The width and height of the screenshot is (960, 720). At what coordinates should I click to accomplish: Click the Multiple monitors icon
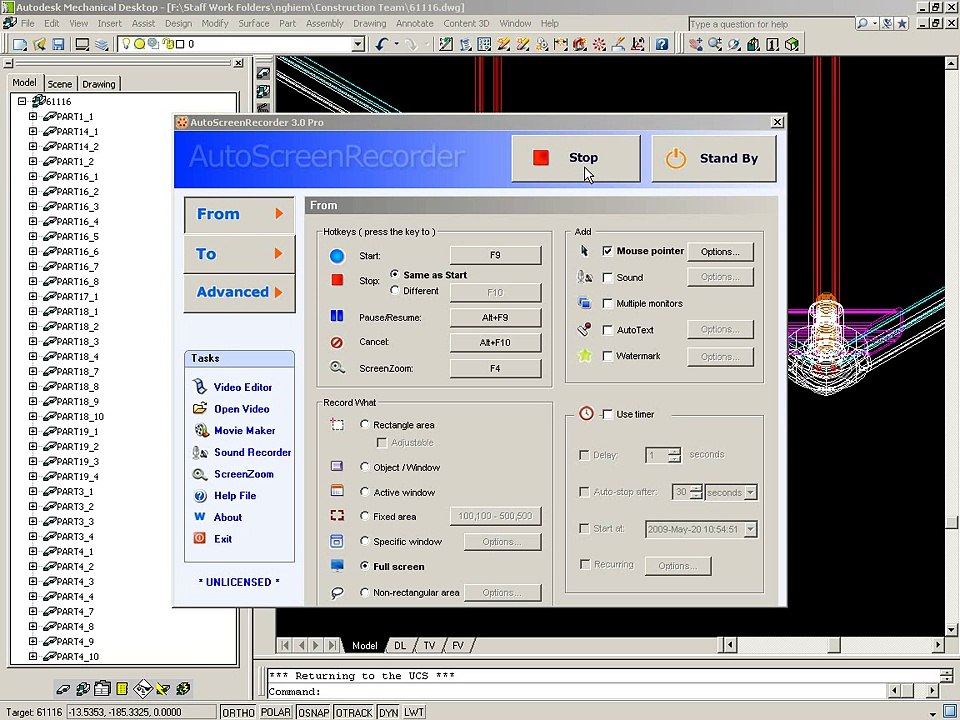(585, 303)
